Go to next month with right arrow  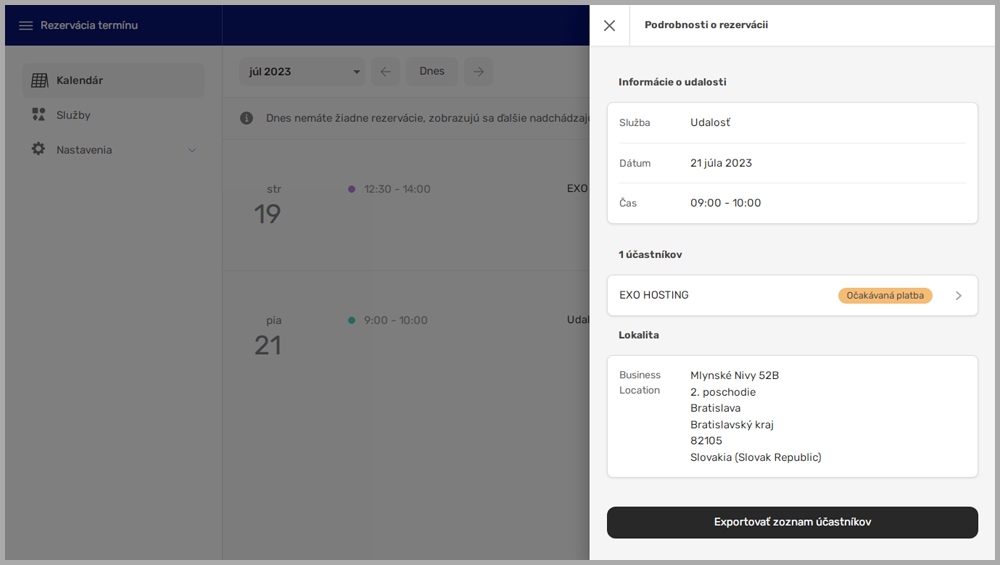479,72
